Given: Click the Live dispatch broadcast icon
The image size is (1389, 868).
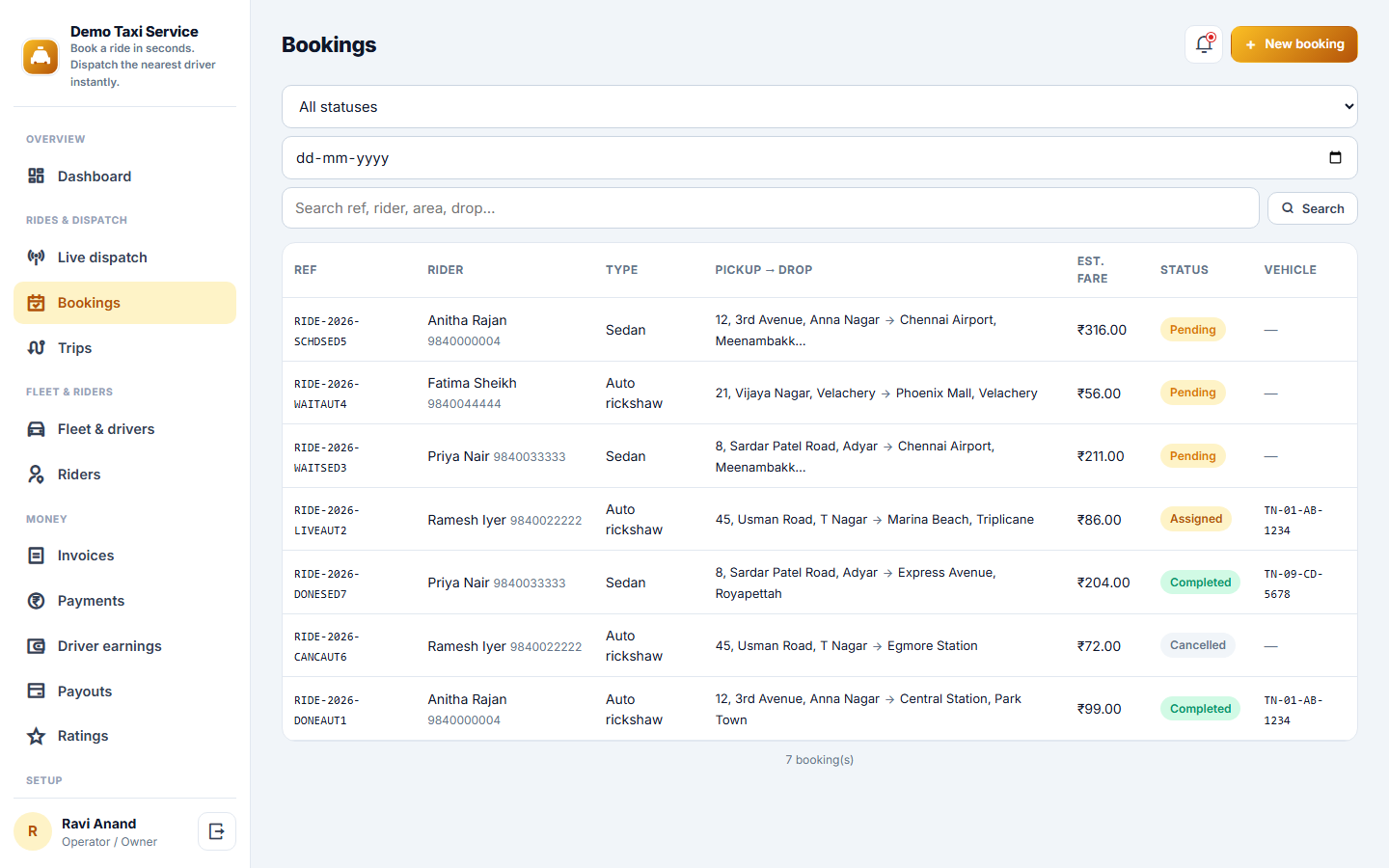Looking at the screenshot, I should coord(37,257).
